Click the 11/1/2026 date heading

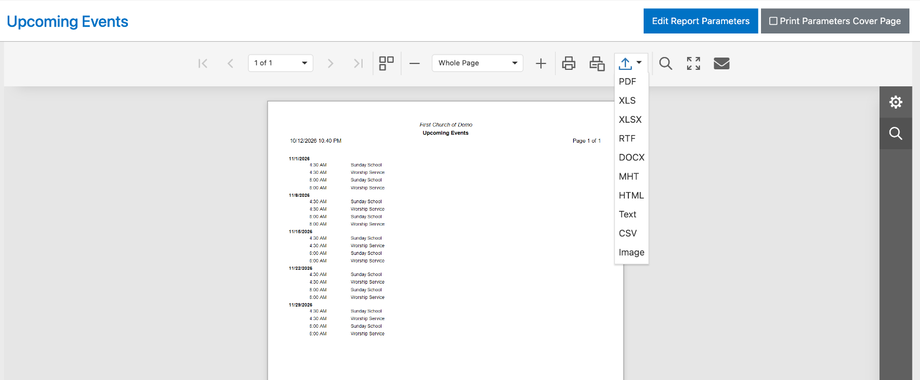click(299, 158)
